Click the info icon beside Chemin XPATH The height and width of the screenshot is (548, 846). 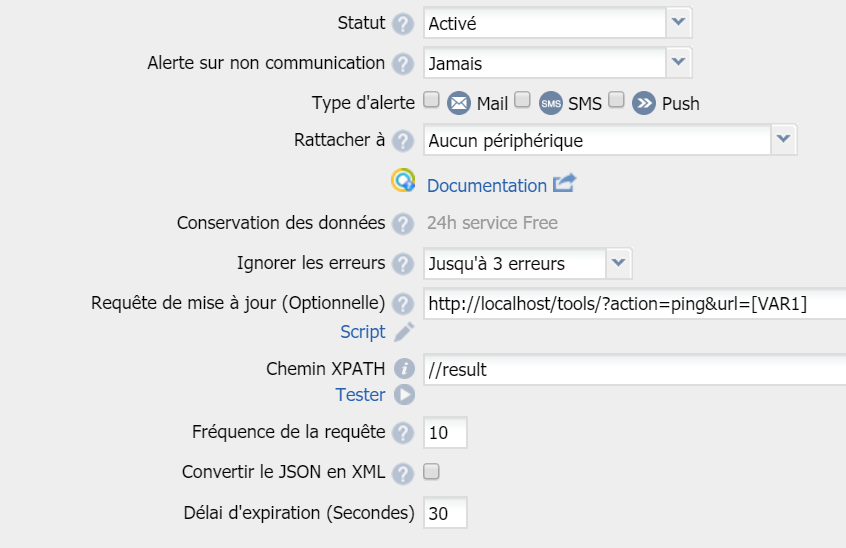tap(403, 369)
